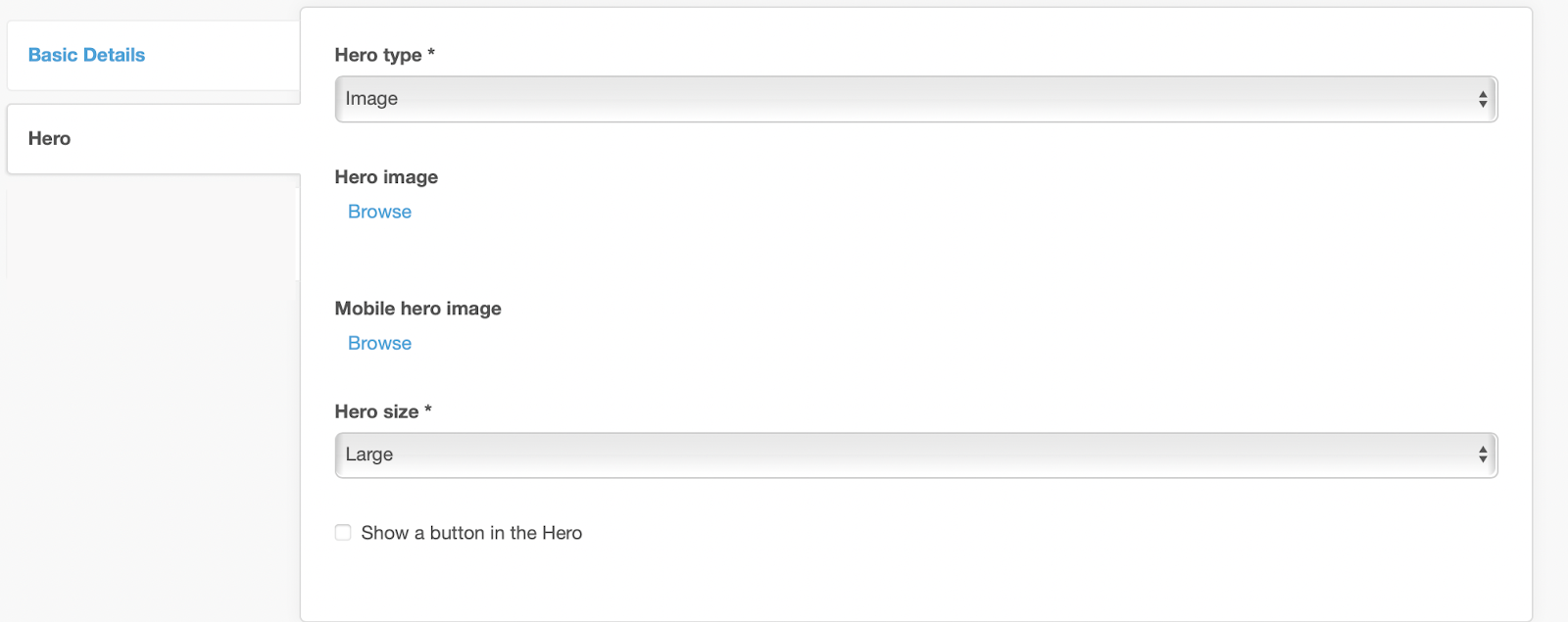Click the selected 'Image' value text

click(371, 99)
